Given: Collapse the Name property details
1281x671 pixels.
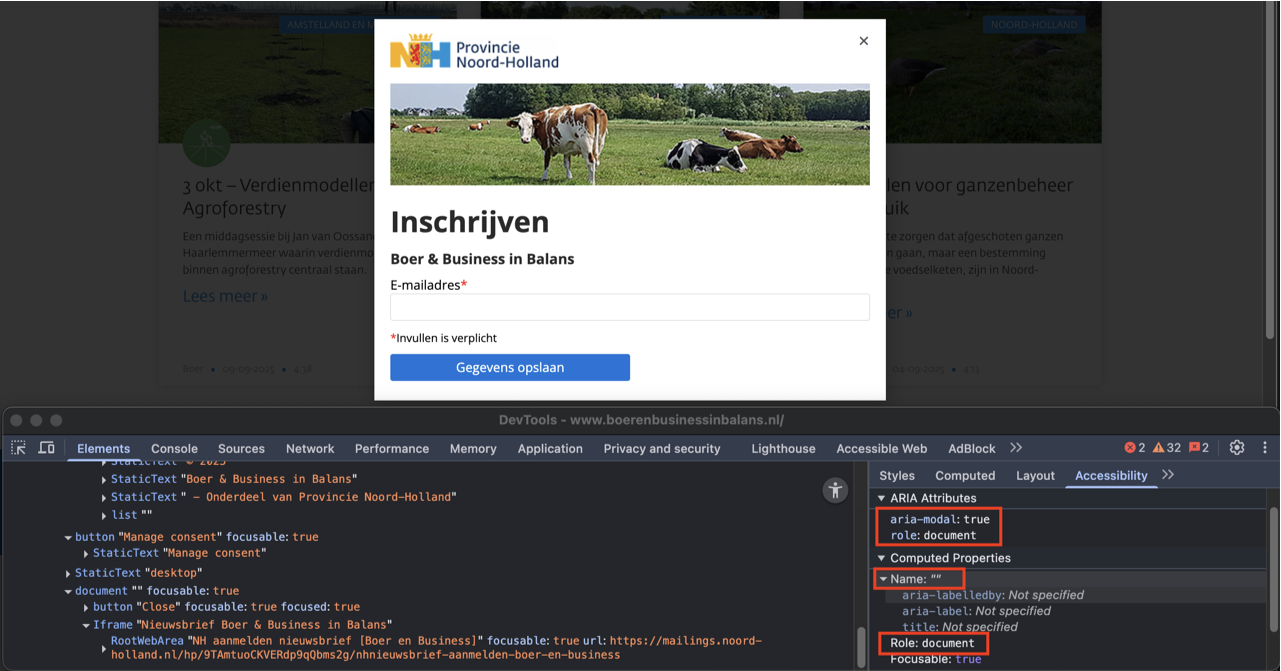Looking at the screenshot, I should pos(884,579).
